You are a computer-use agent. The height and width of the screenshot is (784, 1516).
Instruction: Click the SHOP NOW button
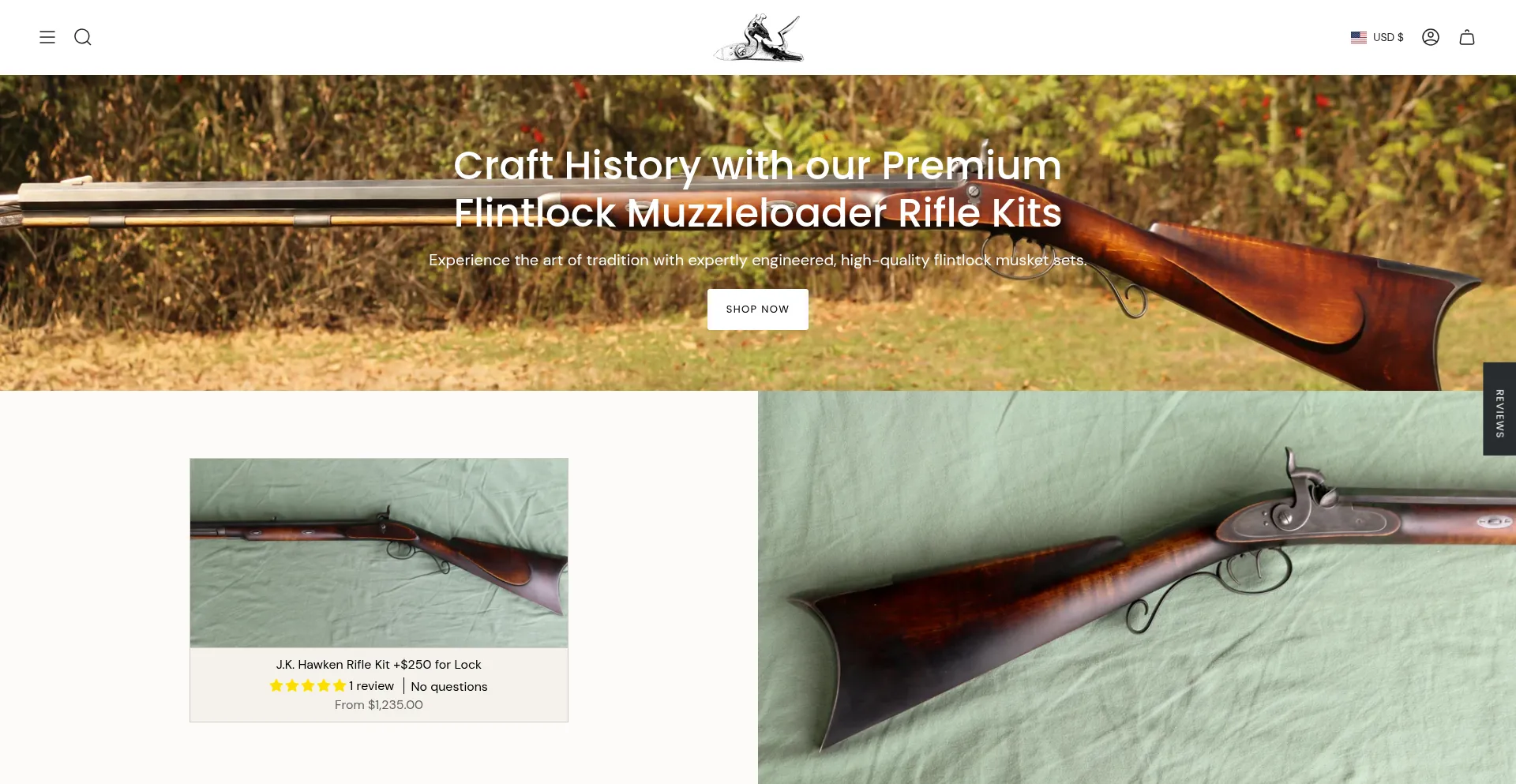coord(758,309)
